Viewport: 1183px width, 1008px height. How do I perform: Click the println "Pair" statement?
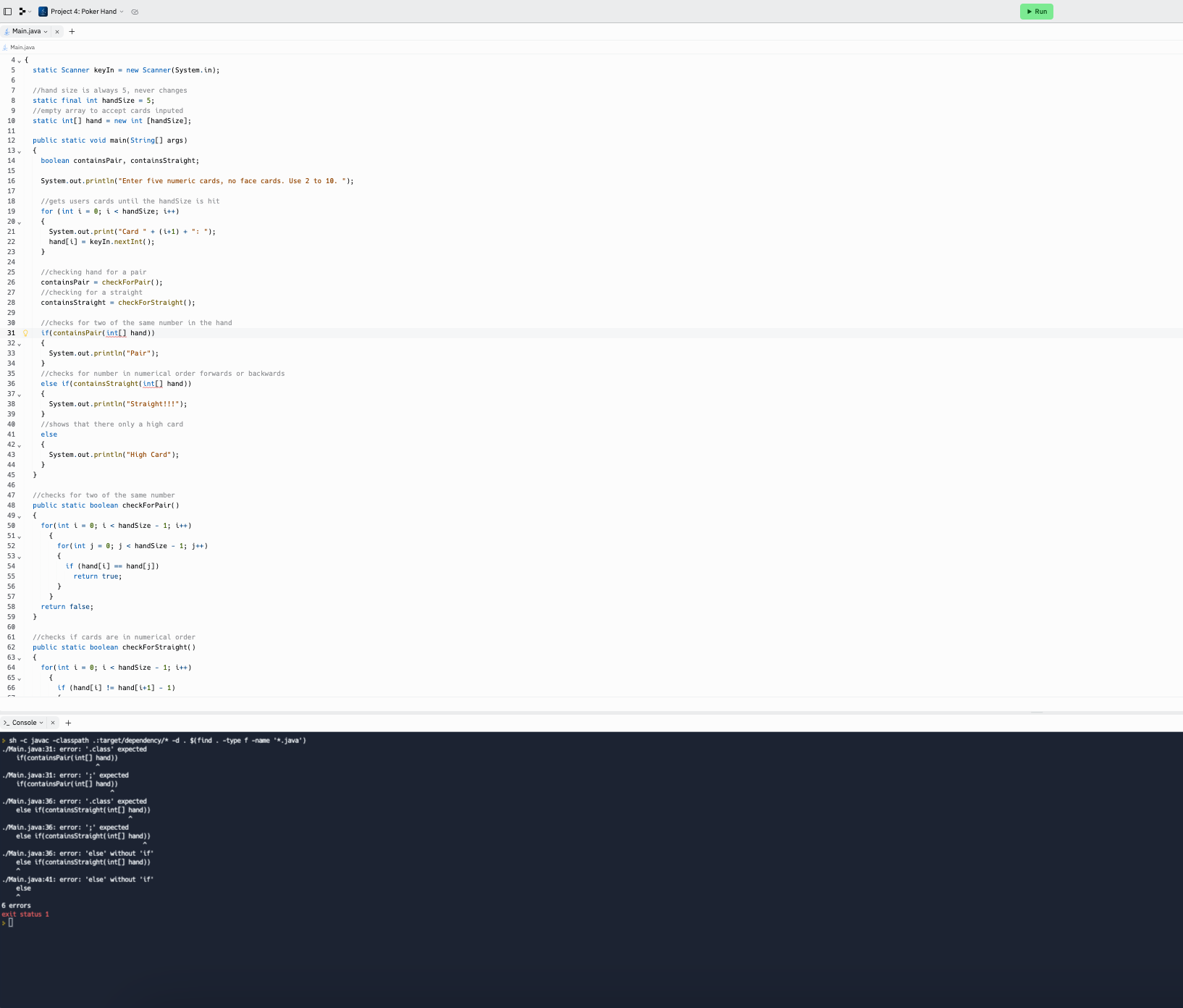point(104,353)
